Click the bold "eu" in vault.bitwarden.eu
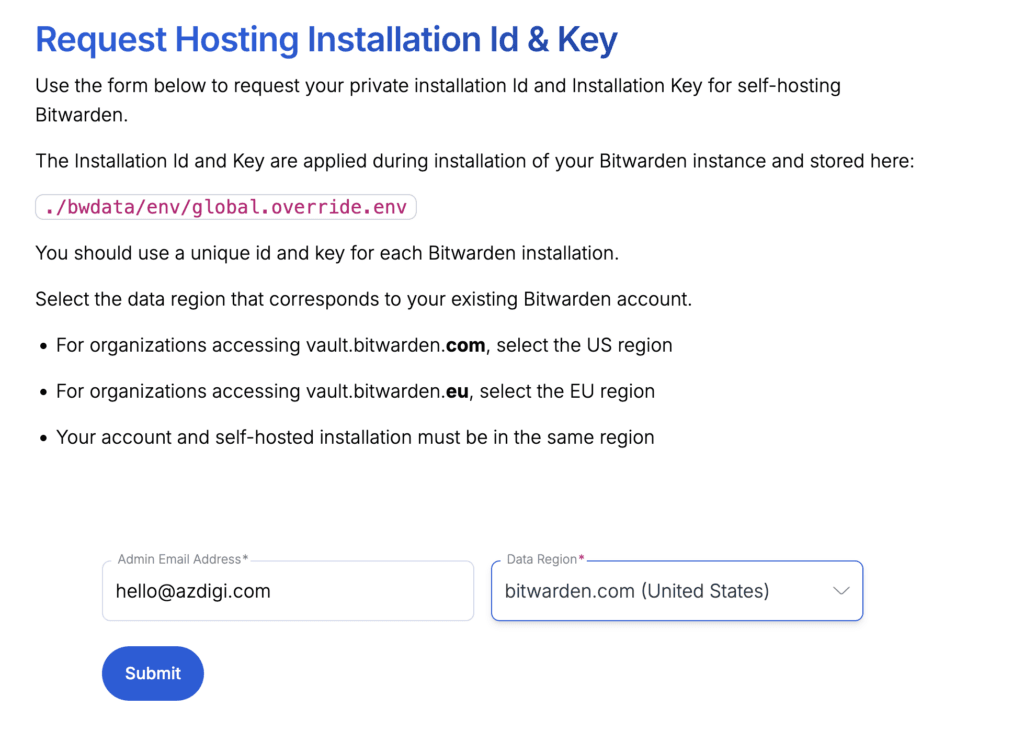Image resolution: width=1024 pixels, height=741 pixels. click(457, 391)
